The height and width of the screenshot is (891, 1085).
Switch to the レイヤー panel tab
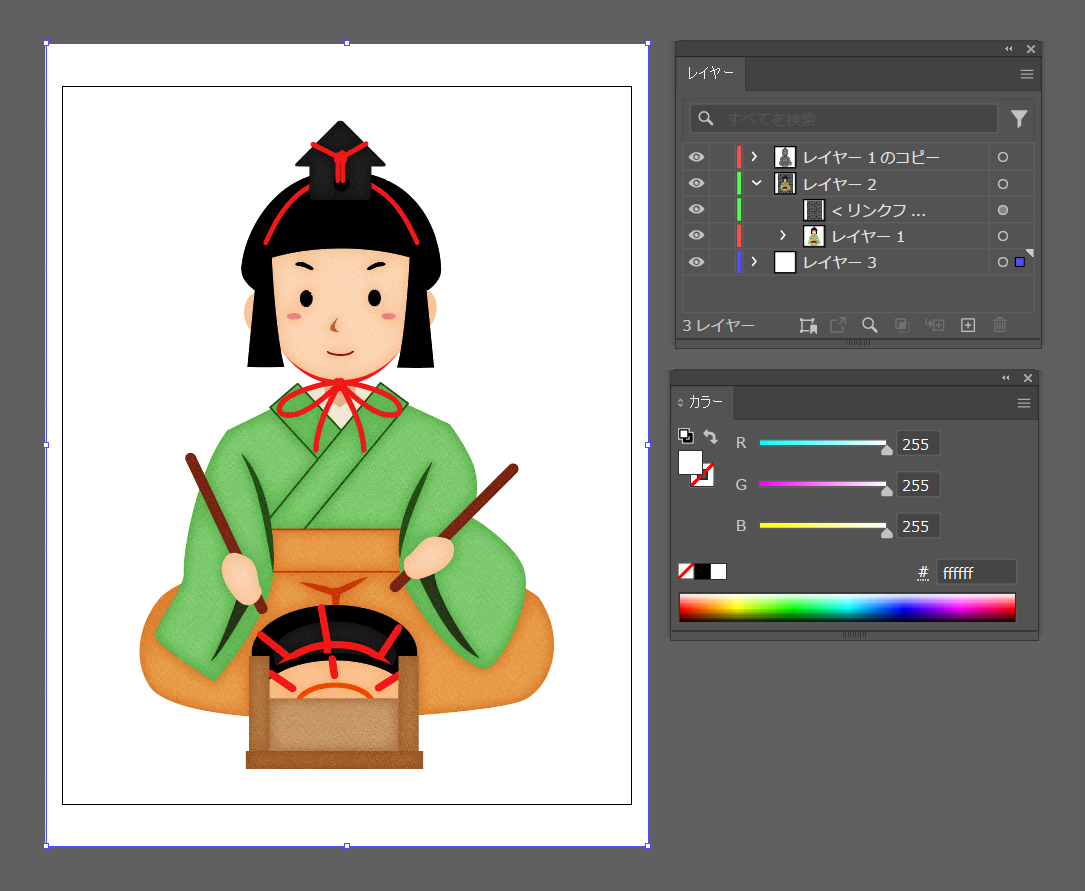[x=711, y=73]
